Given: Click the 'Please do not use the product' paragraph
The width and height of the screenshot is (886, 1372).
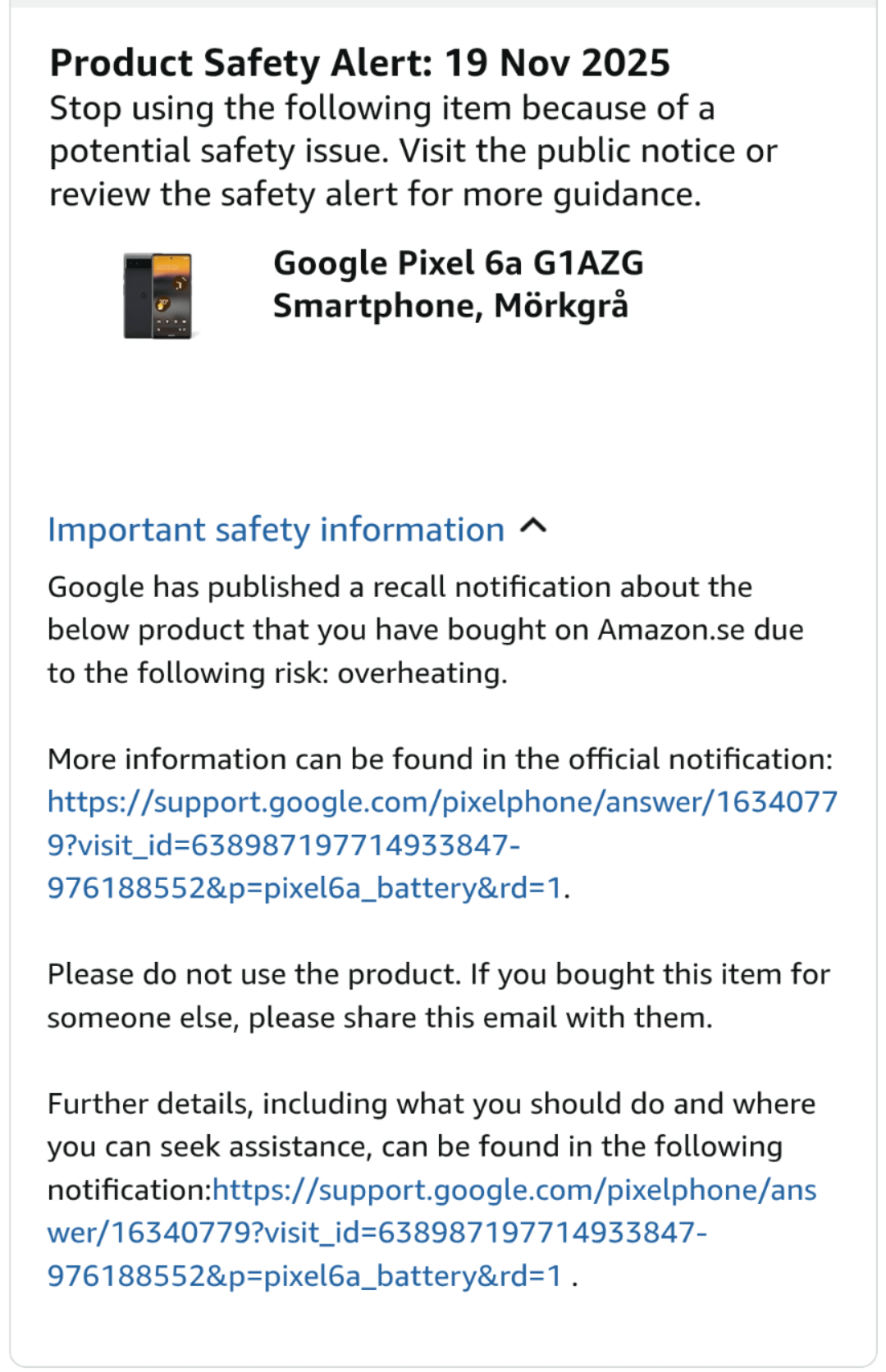Looking at the screenshot, I should tap(439, 996).
